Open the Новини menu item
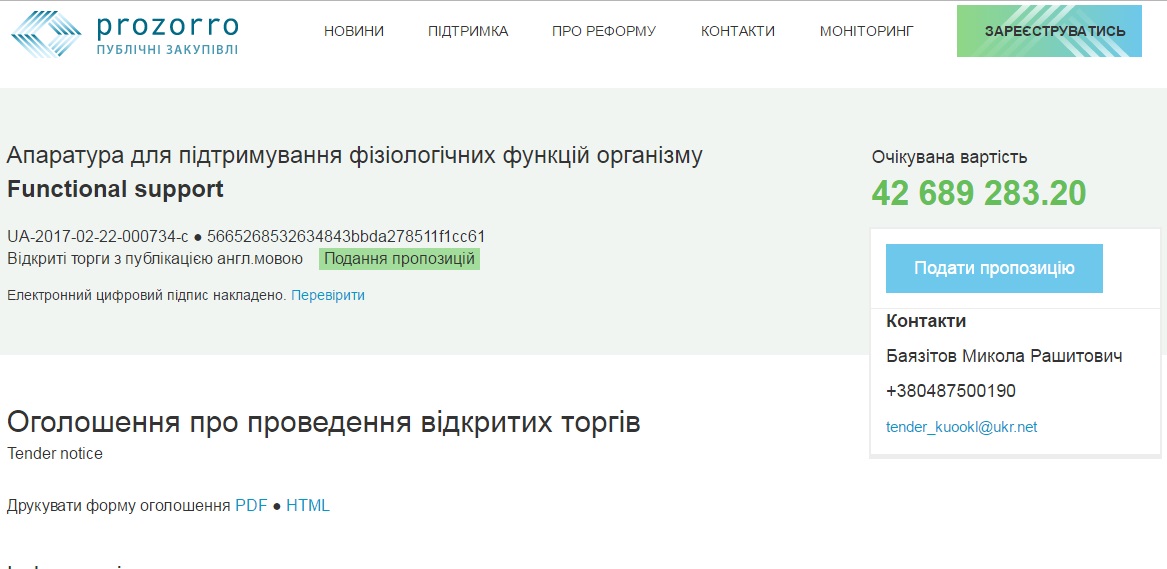 pos(354,31)
